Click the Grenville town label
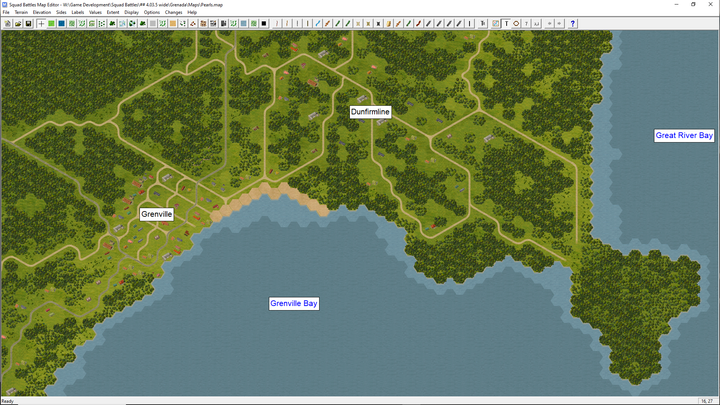This screenshot has width=720, height=405. [x=157, y=214]
